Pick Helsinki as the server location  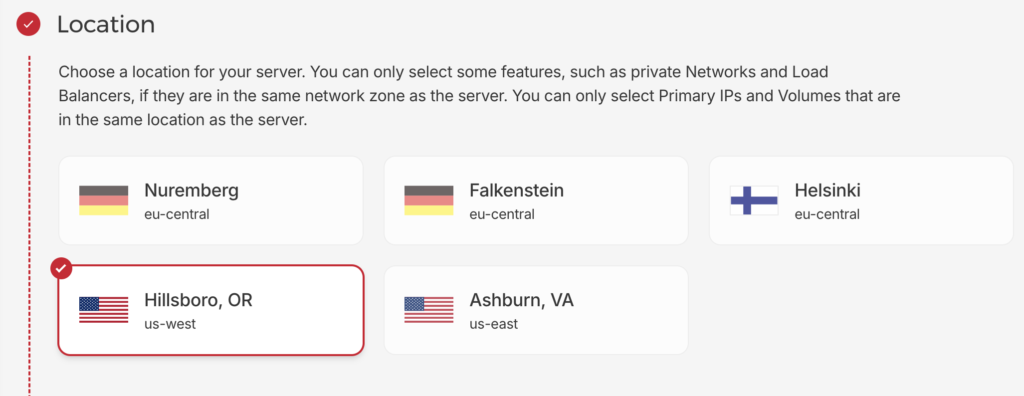click(861, 201)
